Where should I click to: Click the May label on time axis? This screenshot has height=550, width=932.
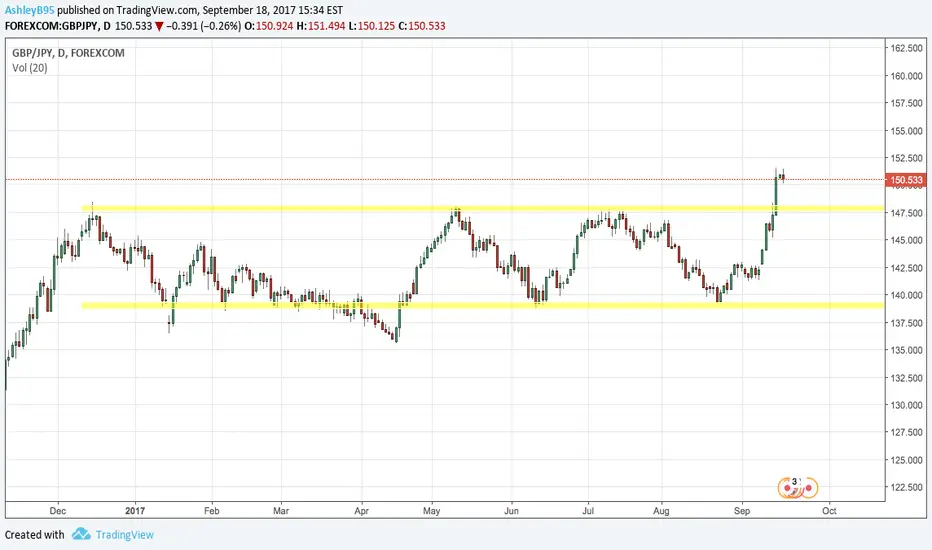point(432,511)
